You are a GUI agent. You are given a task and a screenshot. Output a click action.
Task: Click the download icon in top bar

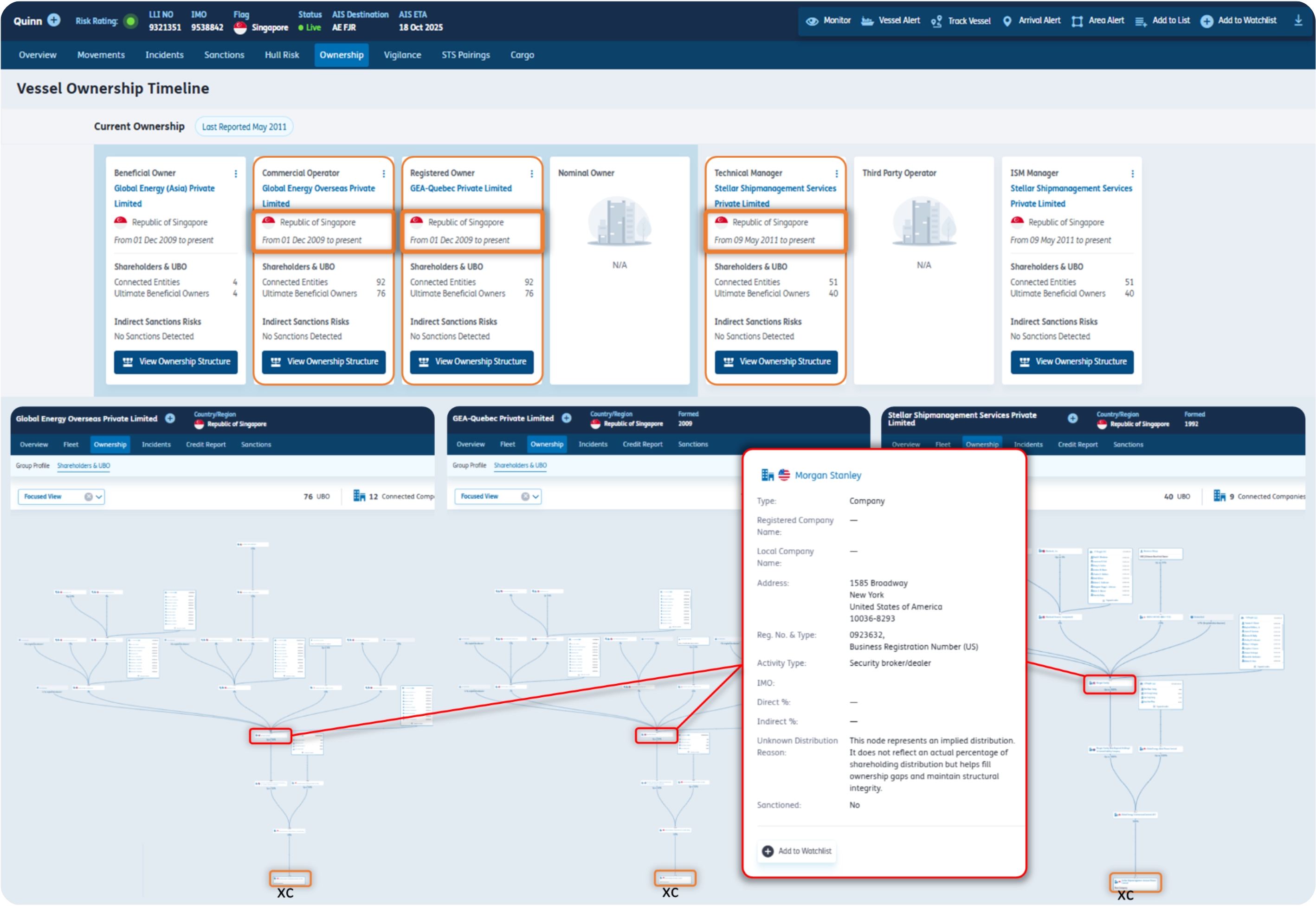[1298, 20]
